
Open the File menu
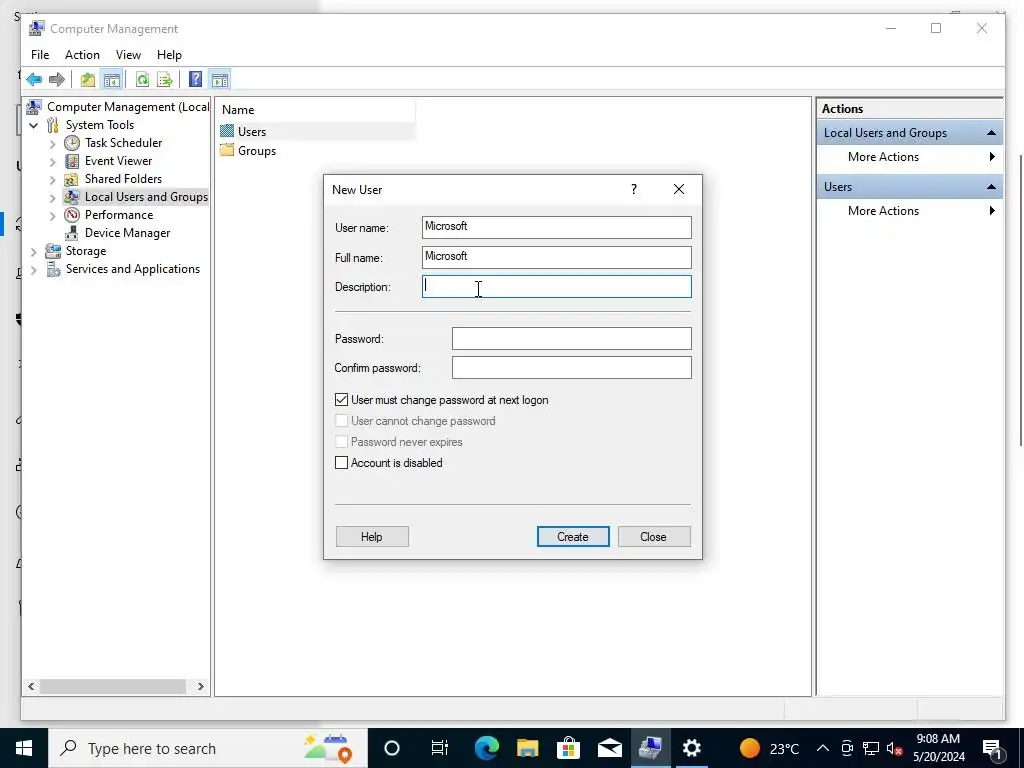pyautogui.click(x=40, y=55)
